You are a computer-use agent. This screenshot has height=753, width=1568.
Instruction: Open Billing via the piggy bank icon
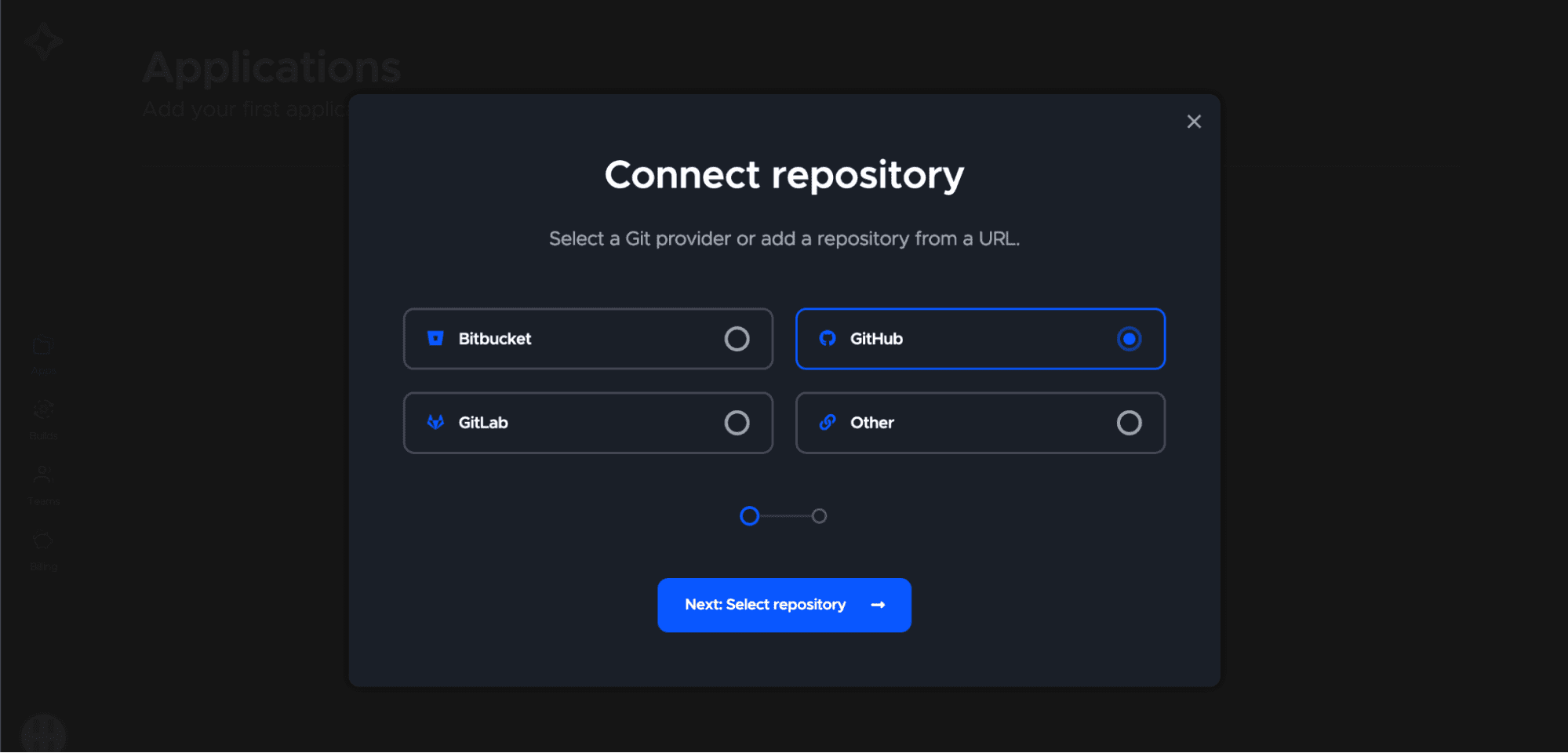43,541
